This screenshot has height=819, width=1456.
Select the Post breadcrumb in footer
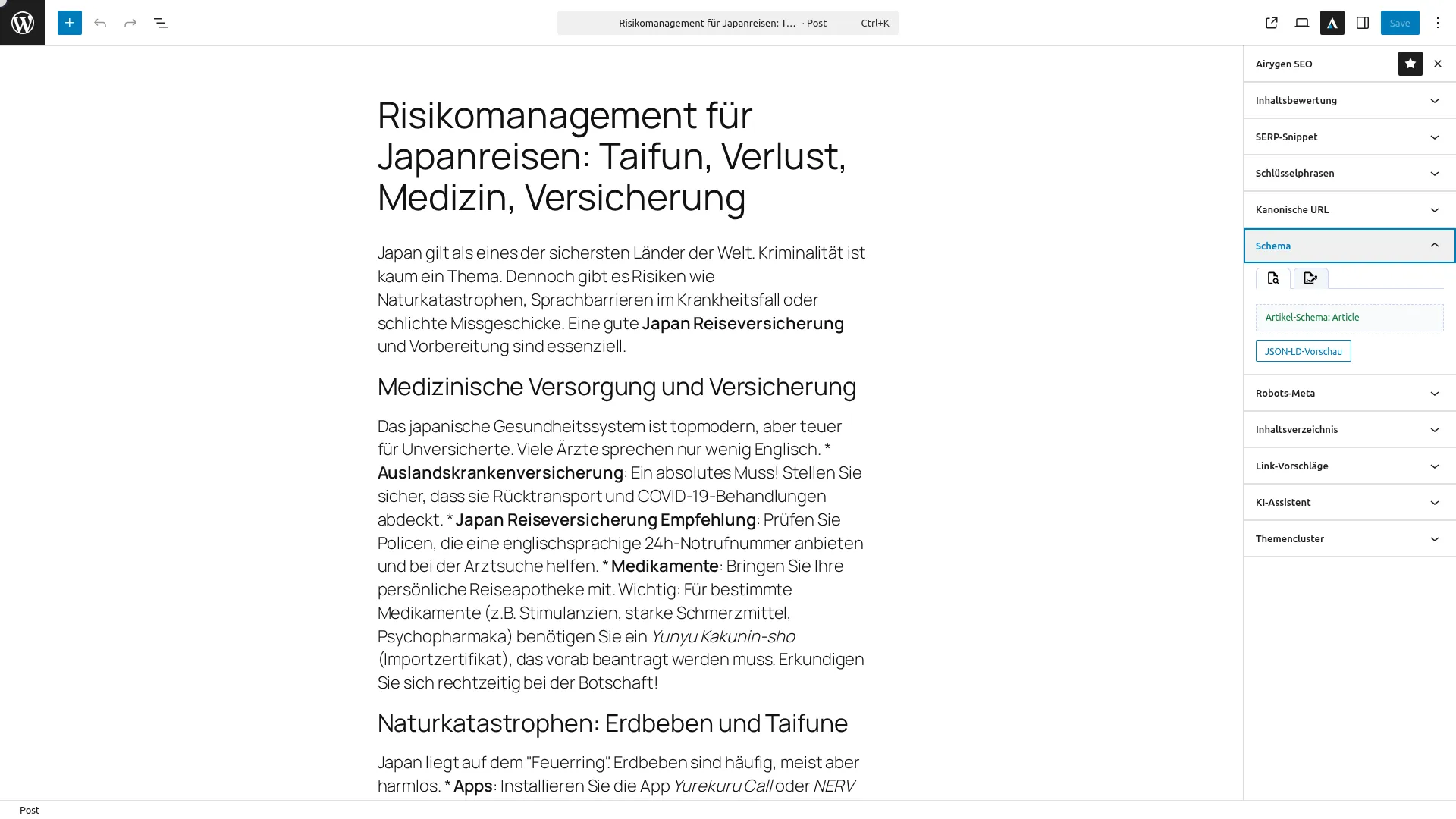pyautogui.click(x=30, y=810)
